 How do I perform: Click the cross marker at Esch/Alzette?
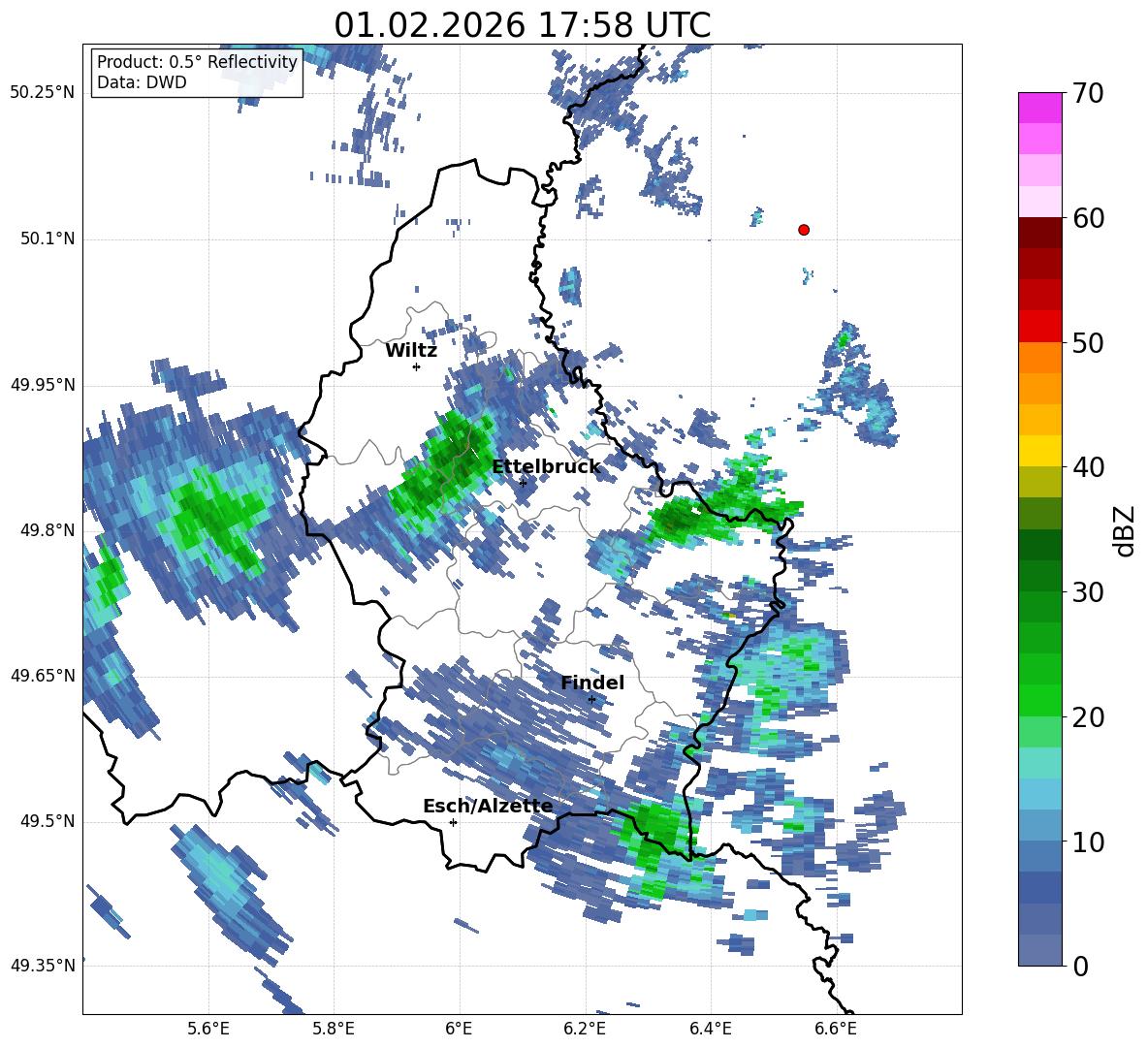(453, 822)
